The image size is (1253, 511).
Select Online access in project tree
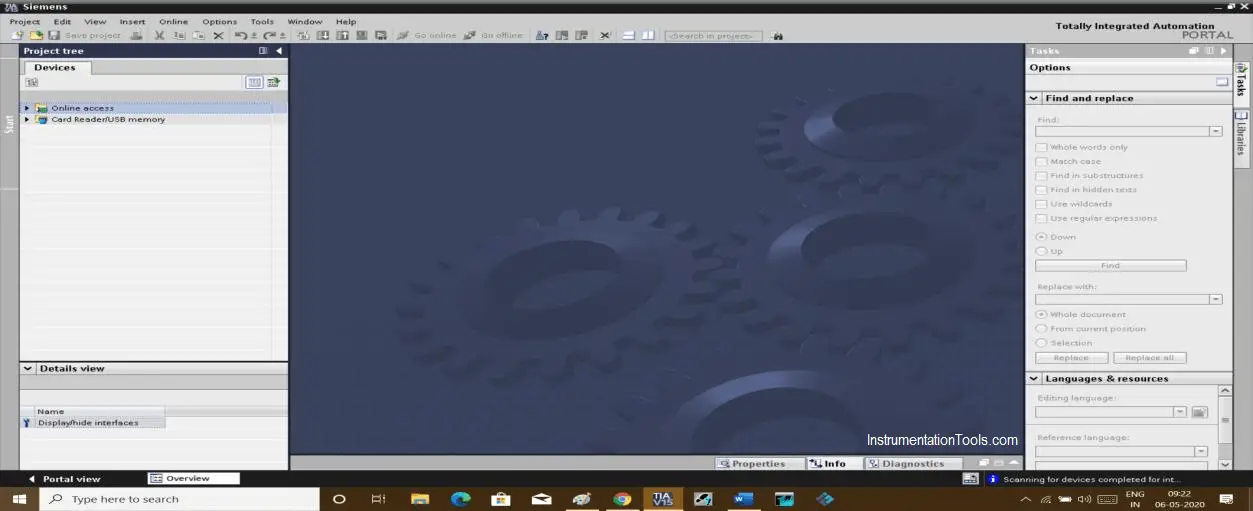click(x=82, y=108)
